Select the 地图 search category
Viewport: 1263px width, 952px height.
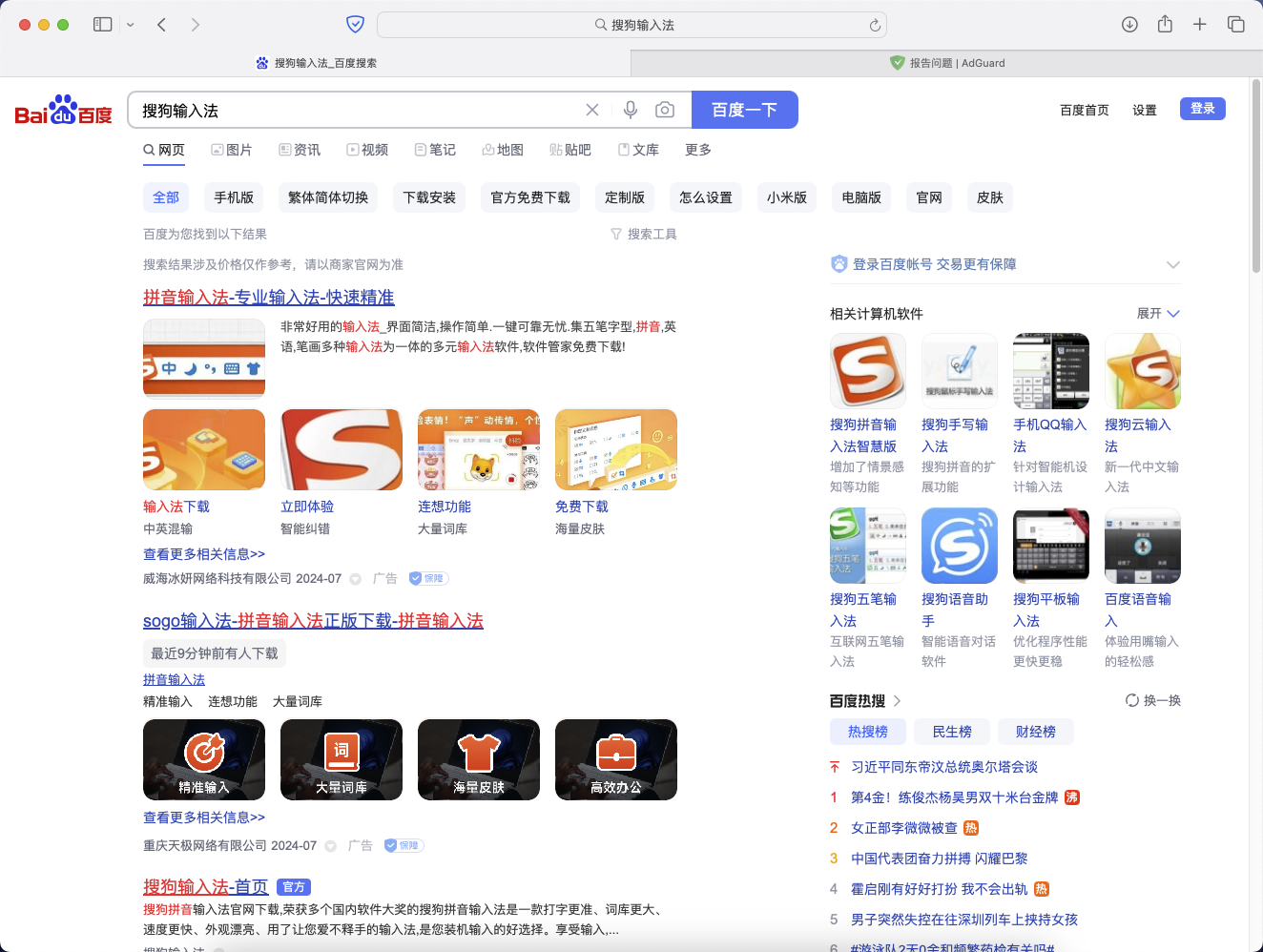[x=503, y=150]
